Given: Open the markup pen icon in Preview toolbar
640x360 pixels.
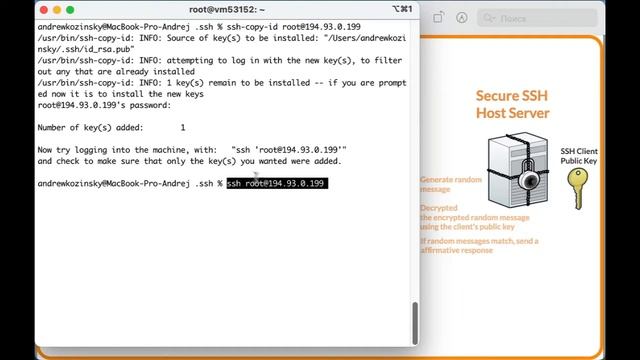Looking at the screenshot, I should [x=462, y=18].
